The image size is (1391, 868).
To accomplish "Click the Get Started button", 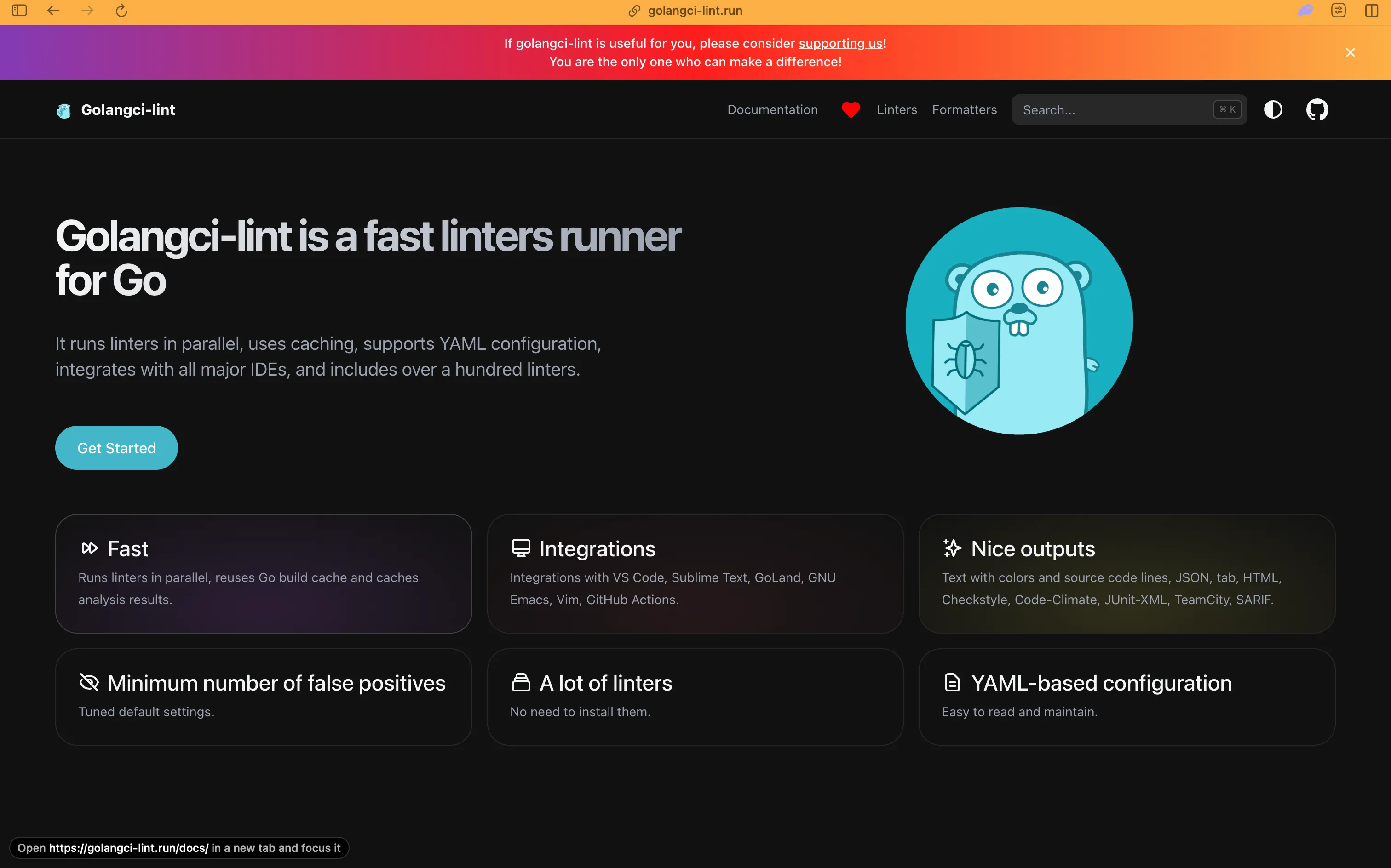I will coord(116,448).
